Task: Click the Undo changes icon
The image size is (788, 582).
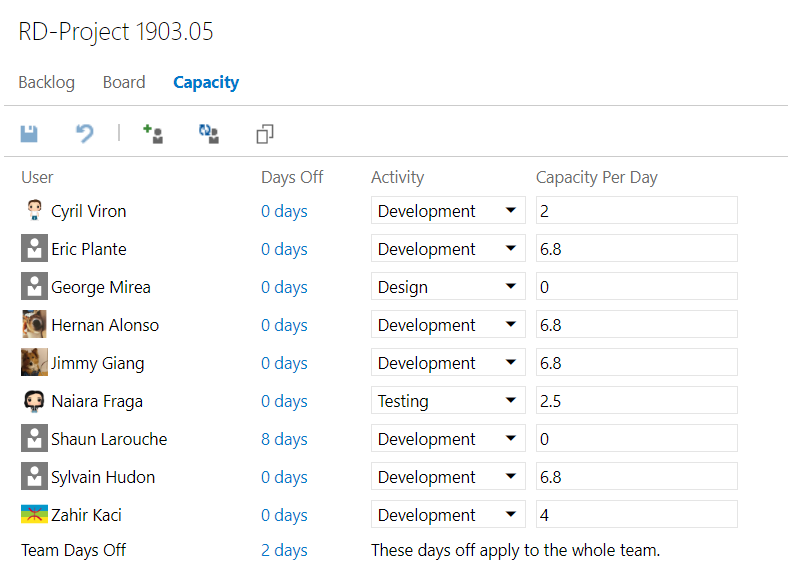Action: pos(85,133)
